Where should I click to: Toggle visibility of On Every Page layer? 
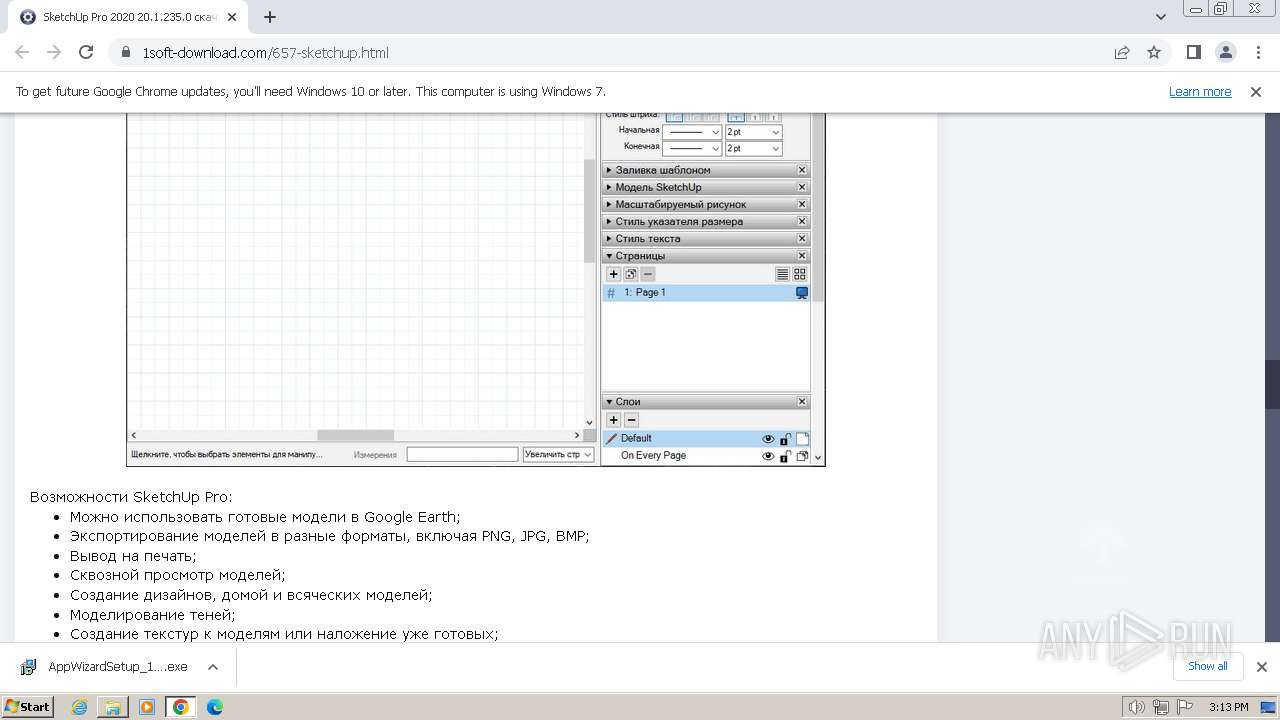point(768,456)
